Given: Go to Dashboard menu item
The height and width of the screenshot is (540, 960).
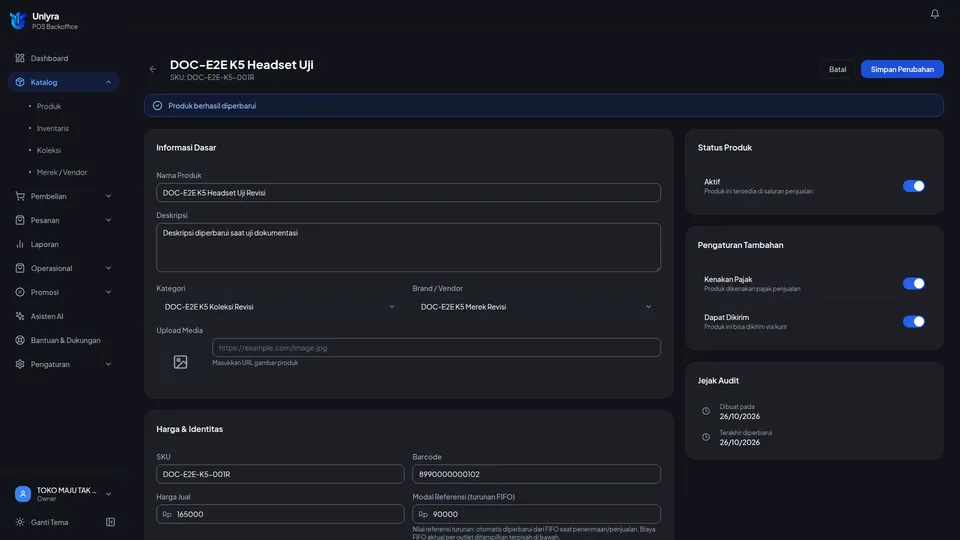Looking at the screenshot, I should click(x=64, y=58).
